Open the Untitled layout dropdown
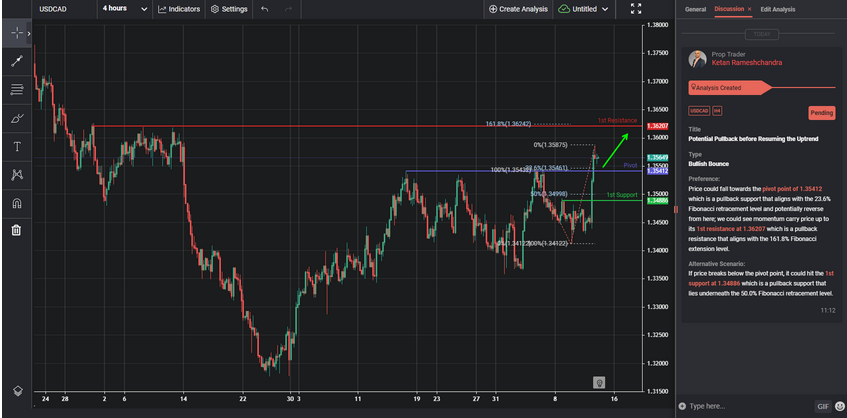Image resolution: width=847 pixels, height=418 pixels. (583, 9)
